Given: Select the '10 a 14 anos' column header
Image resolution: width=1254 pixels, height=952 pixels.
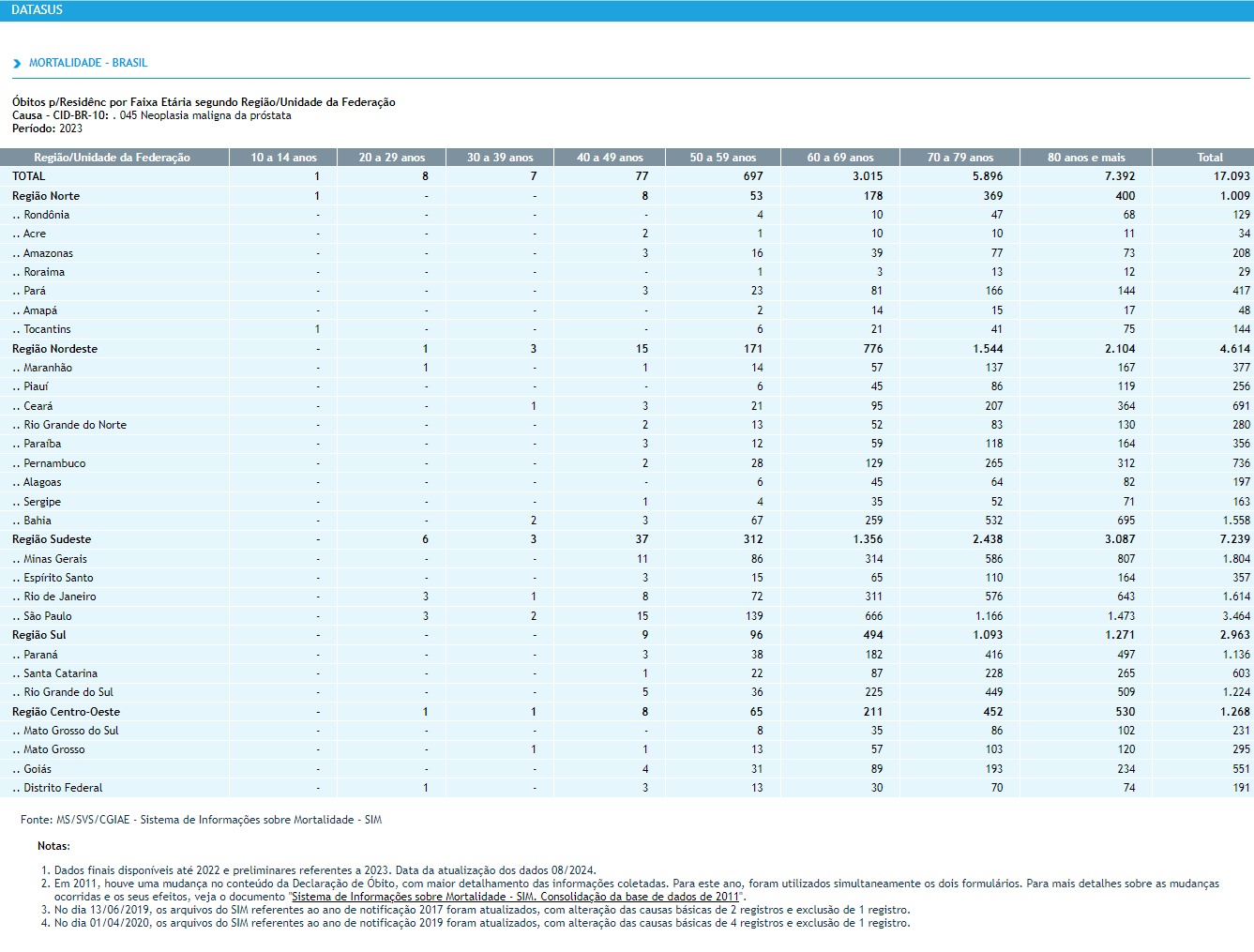Looking at the screenshot, I should click(283, 158).
